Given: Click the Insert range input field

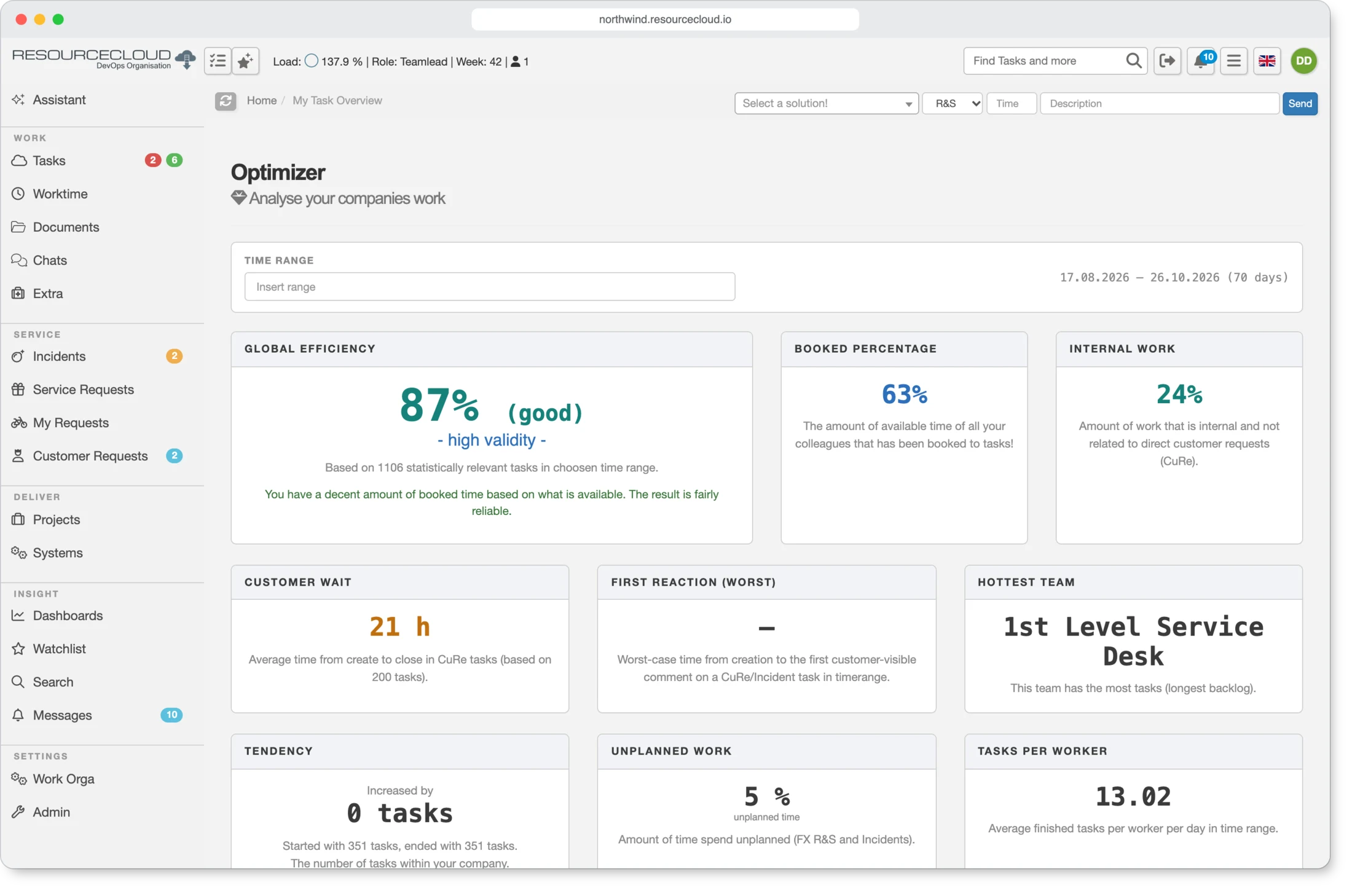Looking at the screenshot, I should pyautogui.click(x=489, y=287).
